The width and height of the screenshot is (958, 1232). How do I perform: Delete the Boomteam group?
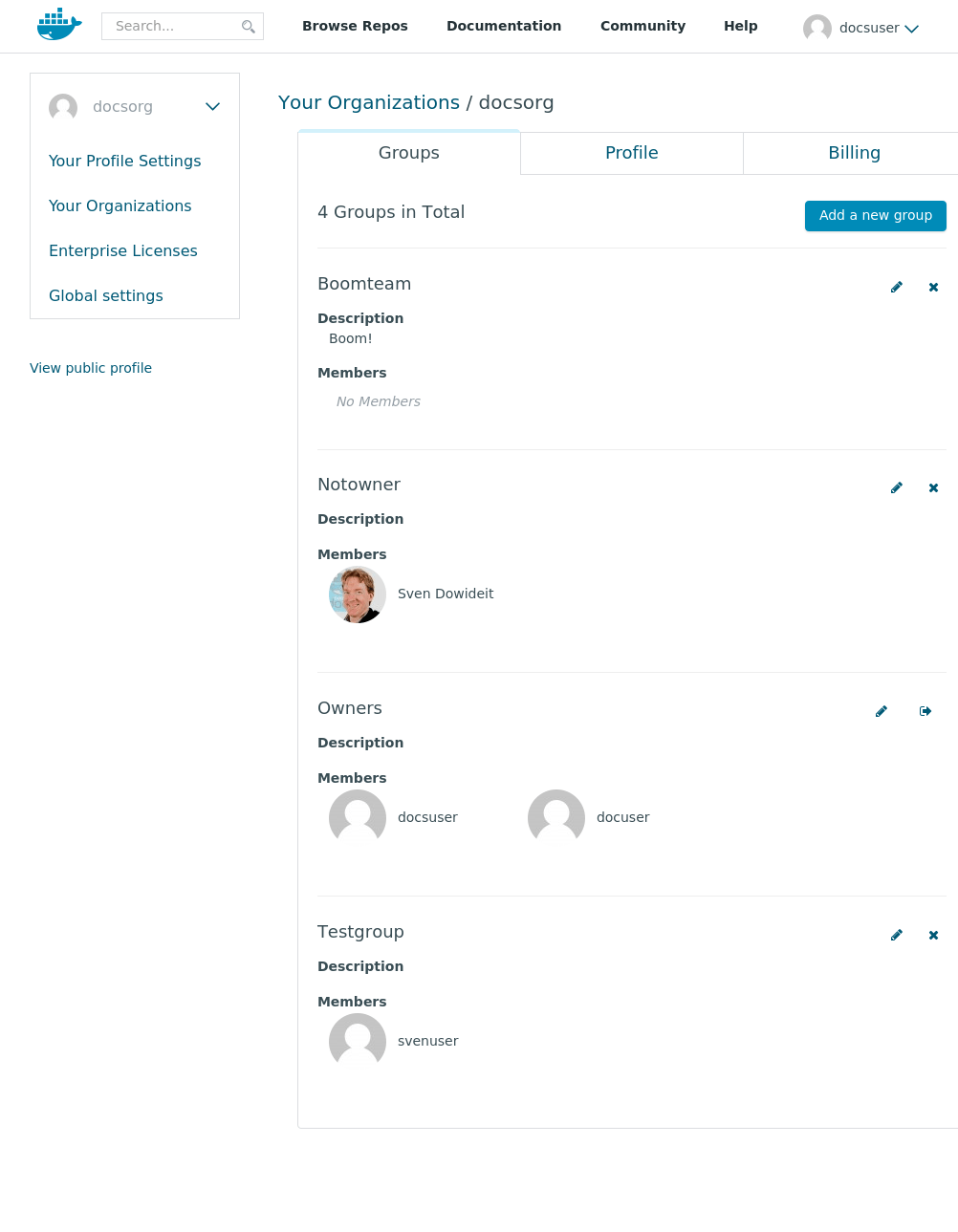(933, 287)
